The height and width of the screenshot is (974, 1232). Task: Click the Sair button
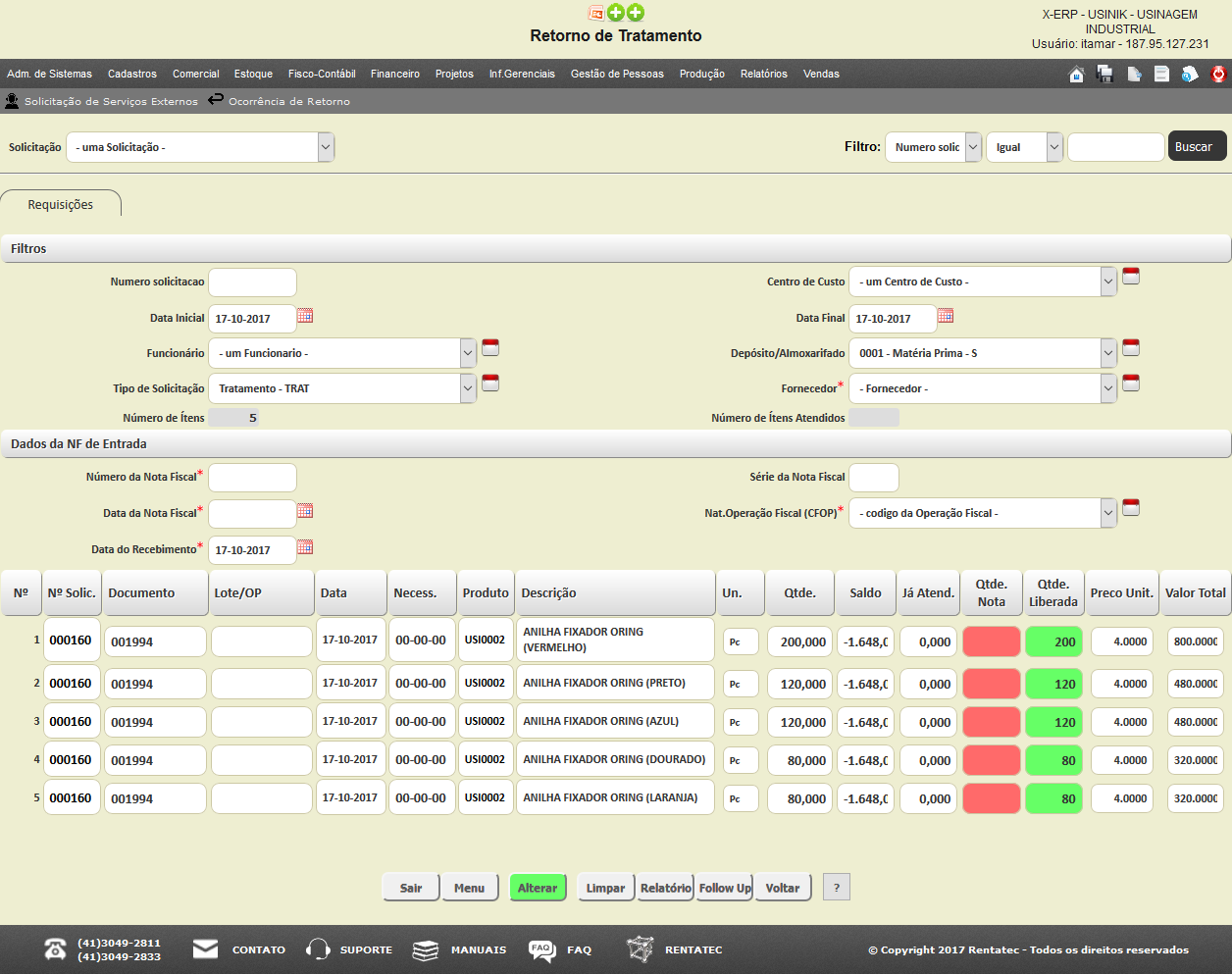point(411,888)
